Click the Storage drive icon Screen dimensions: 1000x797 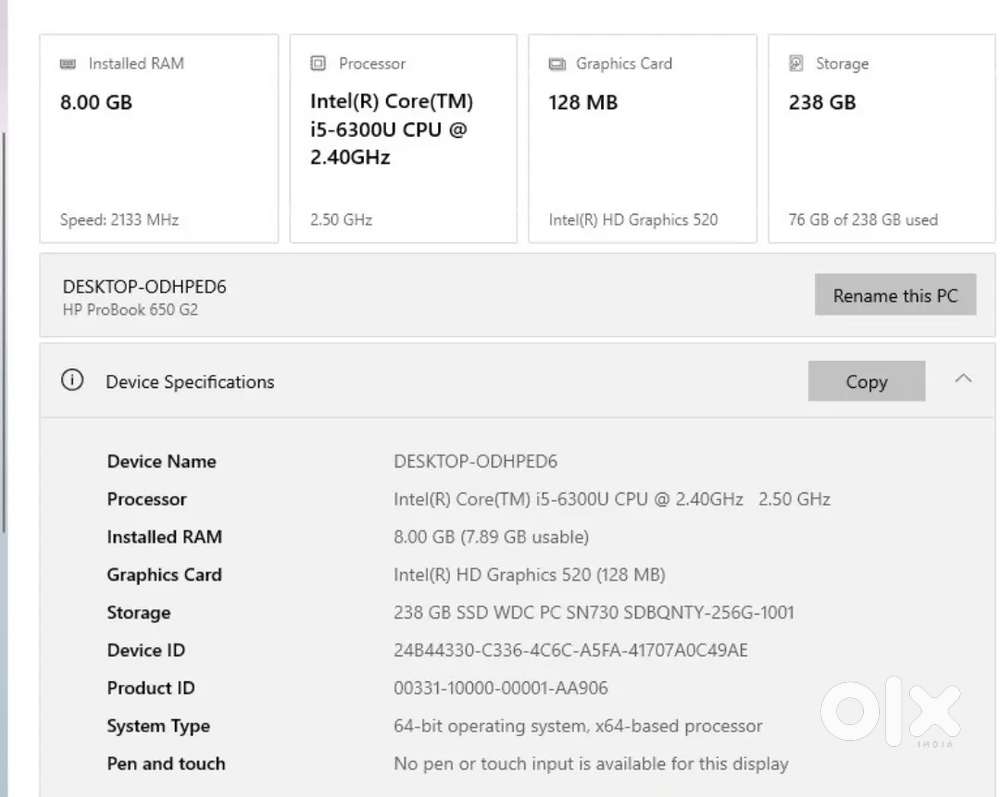(796, 64)
